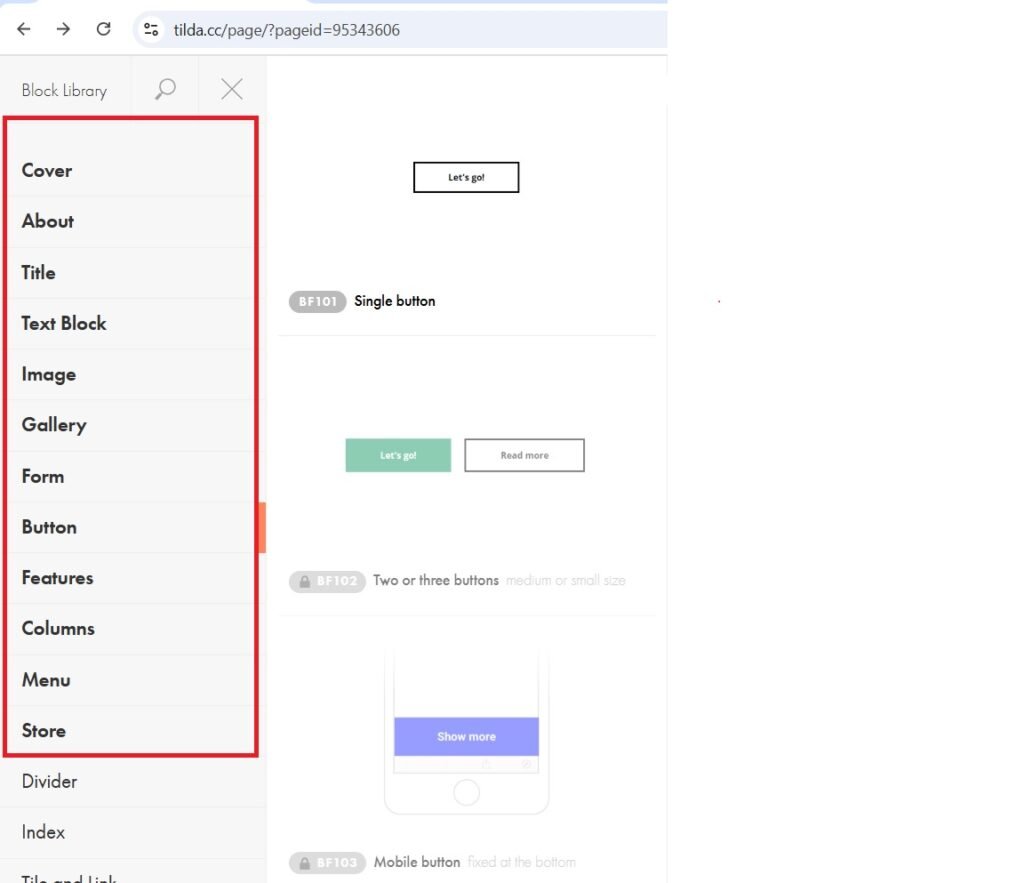
Task: Close the Block Library panel
Action: tap(232, 90)
